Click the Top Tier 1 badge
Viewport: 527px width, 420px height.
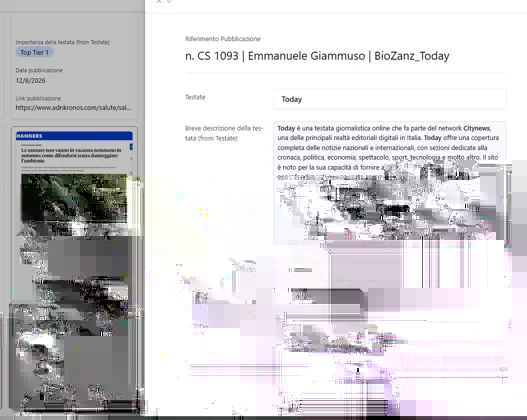(x=34, y=52)
